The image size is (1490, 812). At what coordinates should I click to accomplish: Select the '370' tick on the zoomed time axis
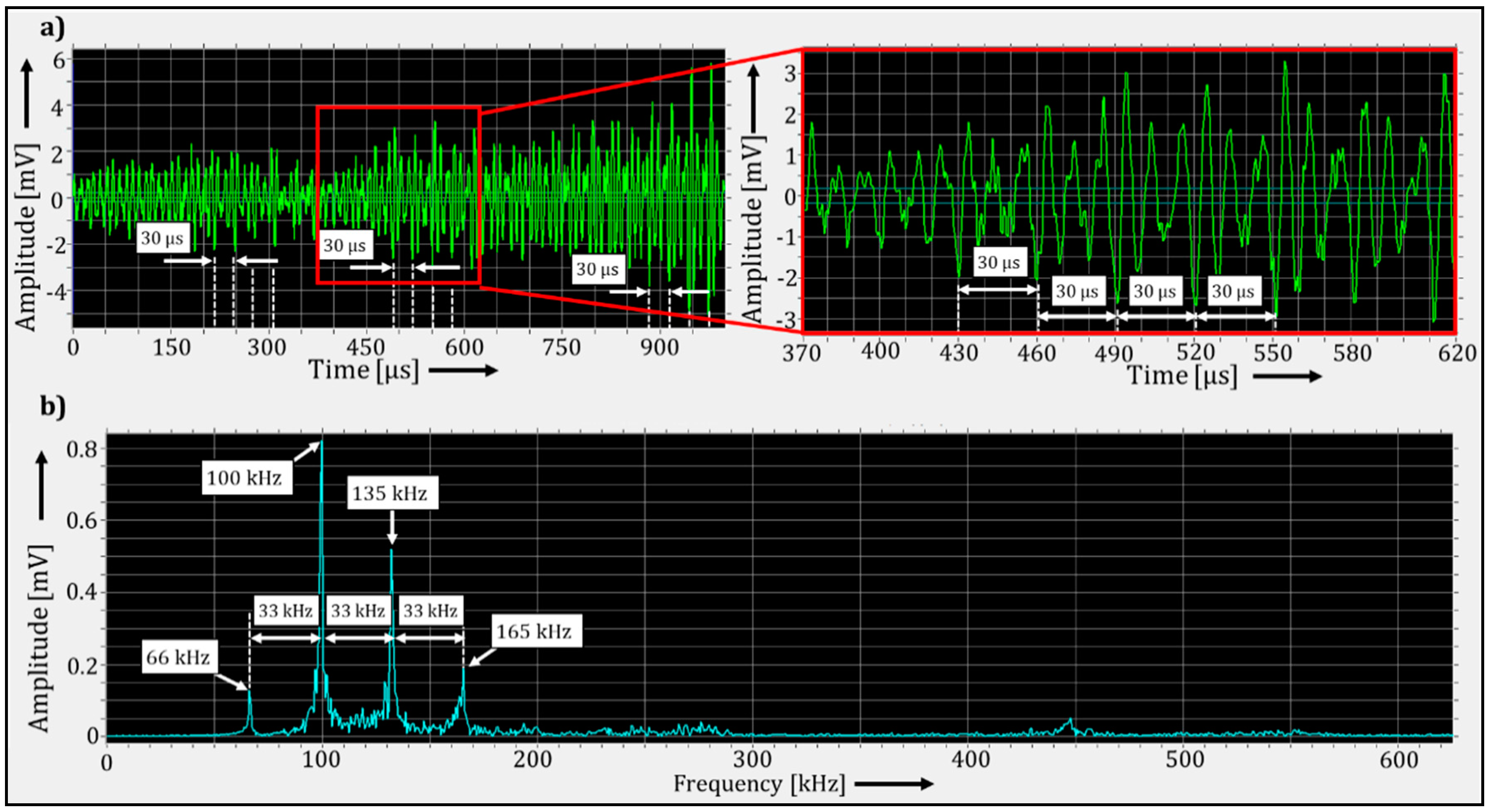pos(801,353)
